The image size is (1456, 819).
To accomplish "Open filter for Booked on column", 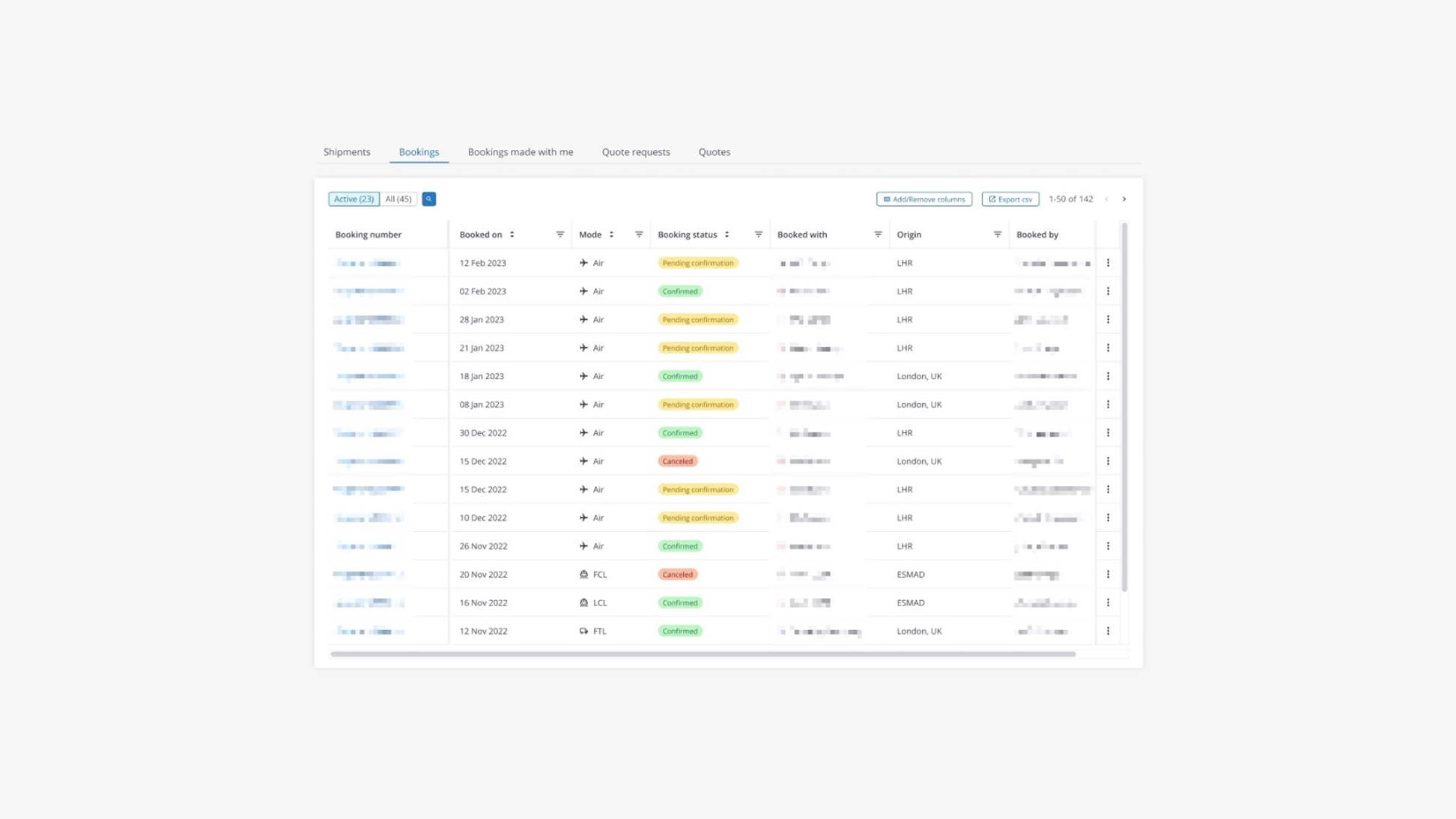I will pos(559,235).
